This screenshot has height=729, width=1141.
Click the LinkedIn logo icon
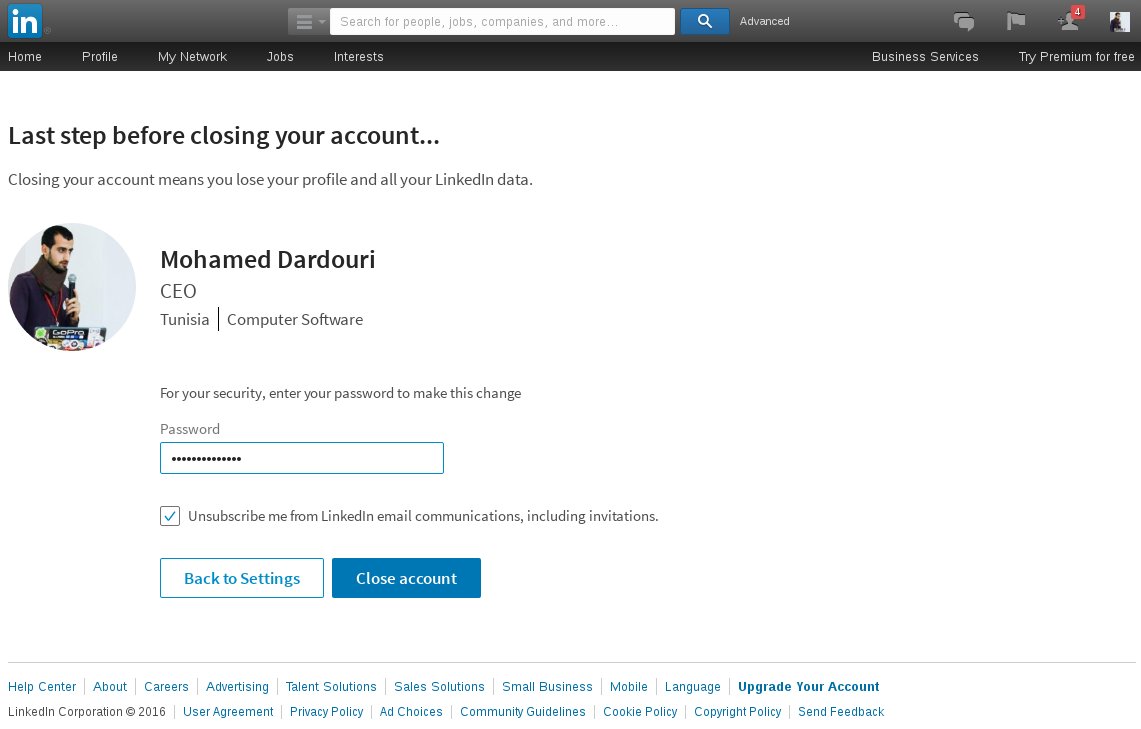click(x=25, y=20)
